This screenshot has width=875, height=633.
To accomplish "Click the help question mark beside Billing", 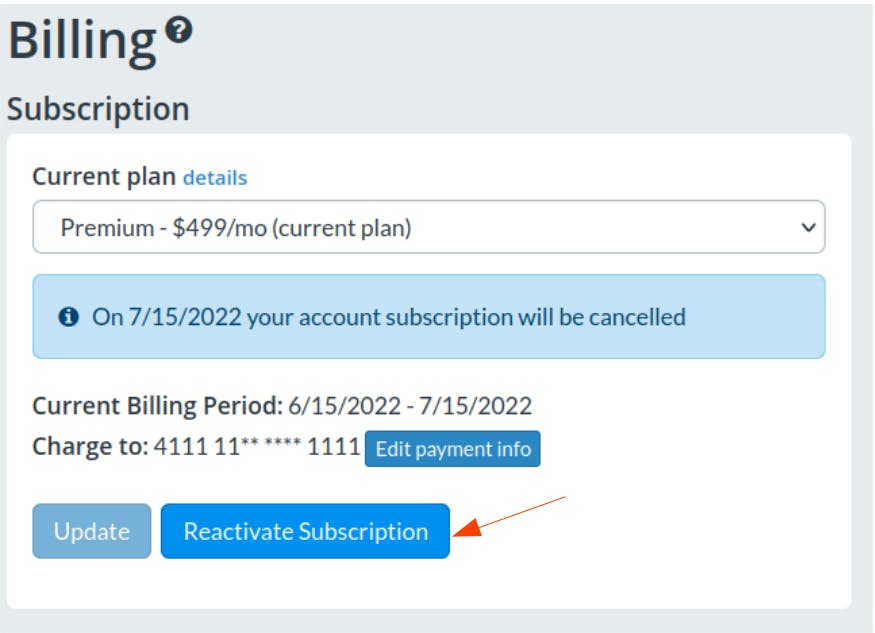I will (178, 31).
